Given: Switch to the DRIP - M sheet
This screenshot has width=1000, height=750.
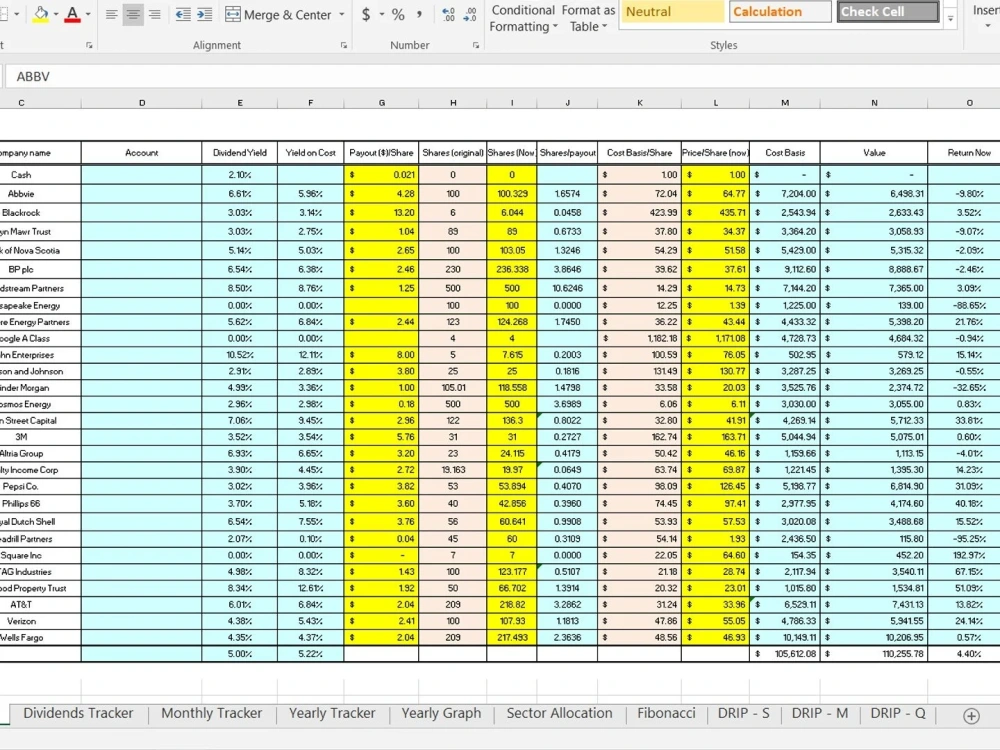Looking at the screenshot, I should click(820, 714).
